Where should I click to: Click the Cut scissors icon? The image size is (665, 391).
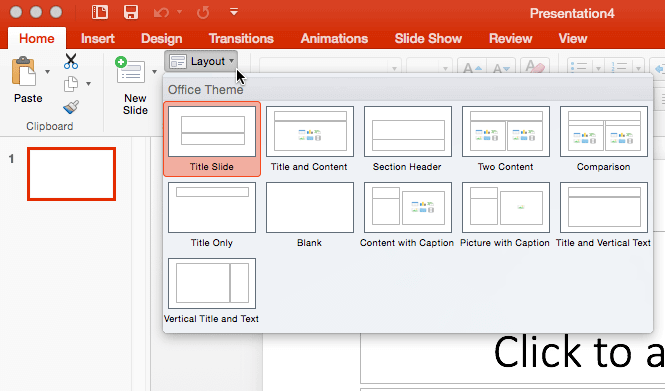[71, 61]
